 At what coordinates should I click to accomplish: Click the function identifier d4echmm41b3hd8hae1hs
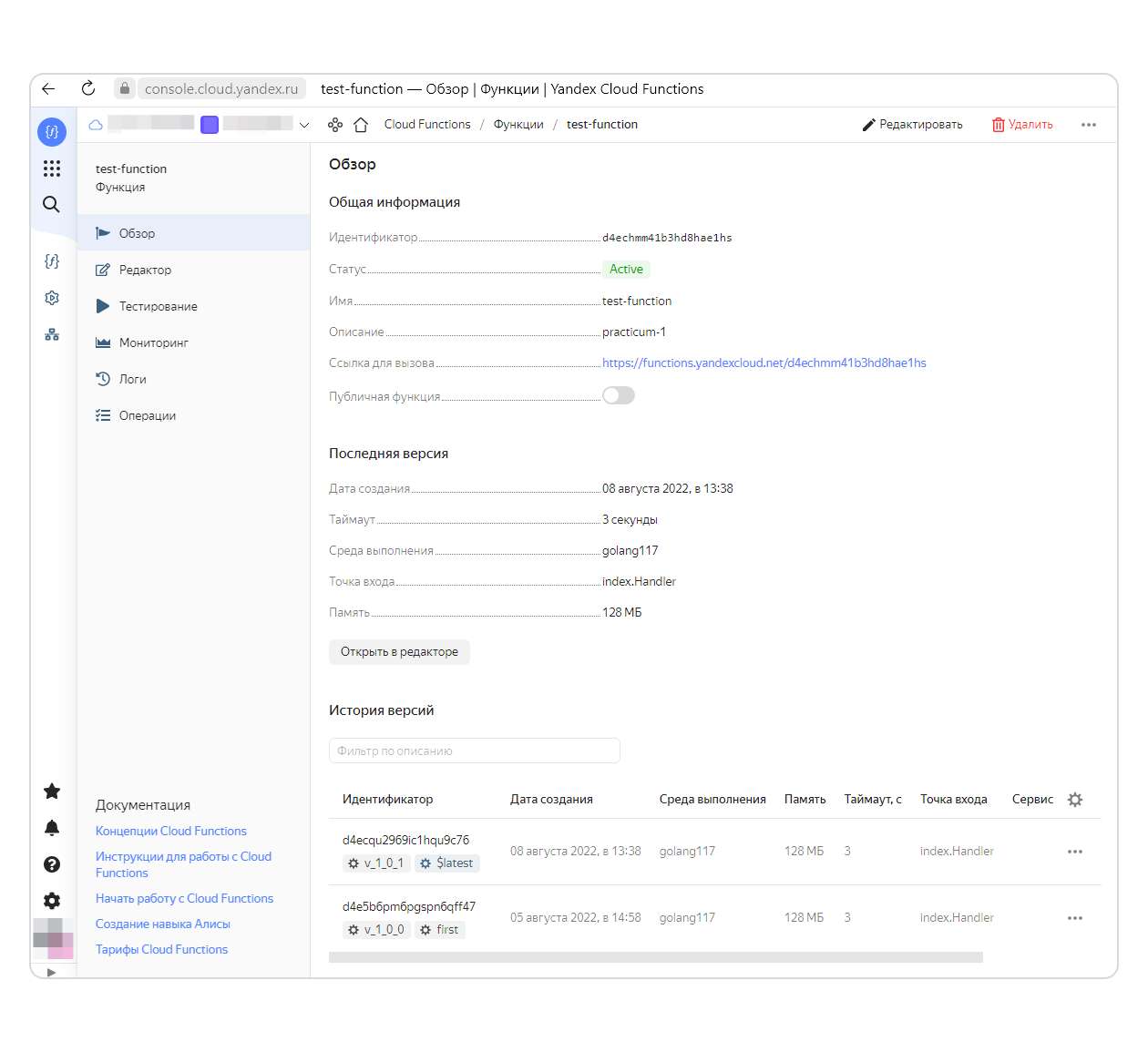pos(667,238)
